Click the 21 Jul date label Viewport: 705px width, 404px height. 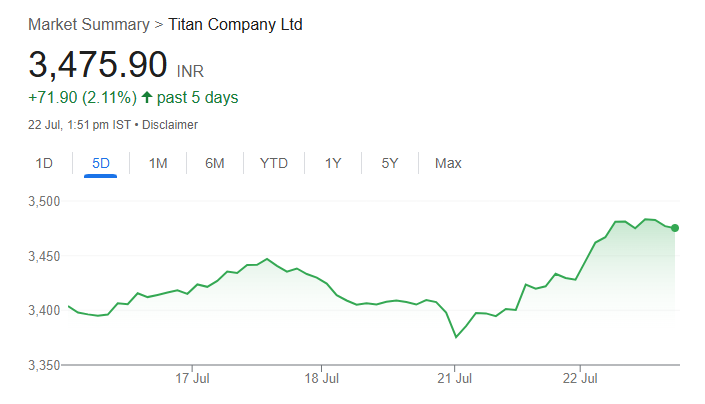tap(455, 380)
